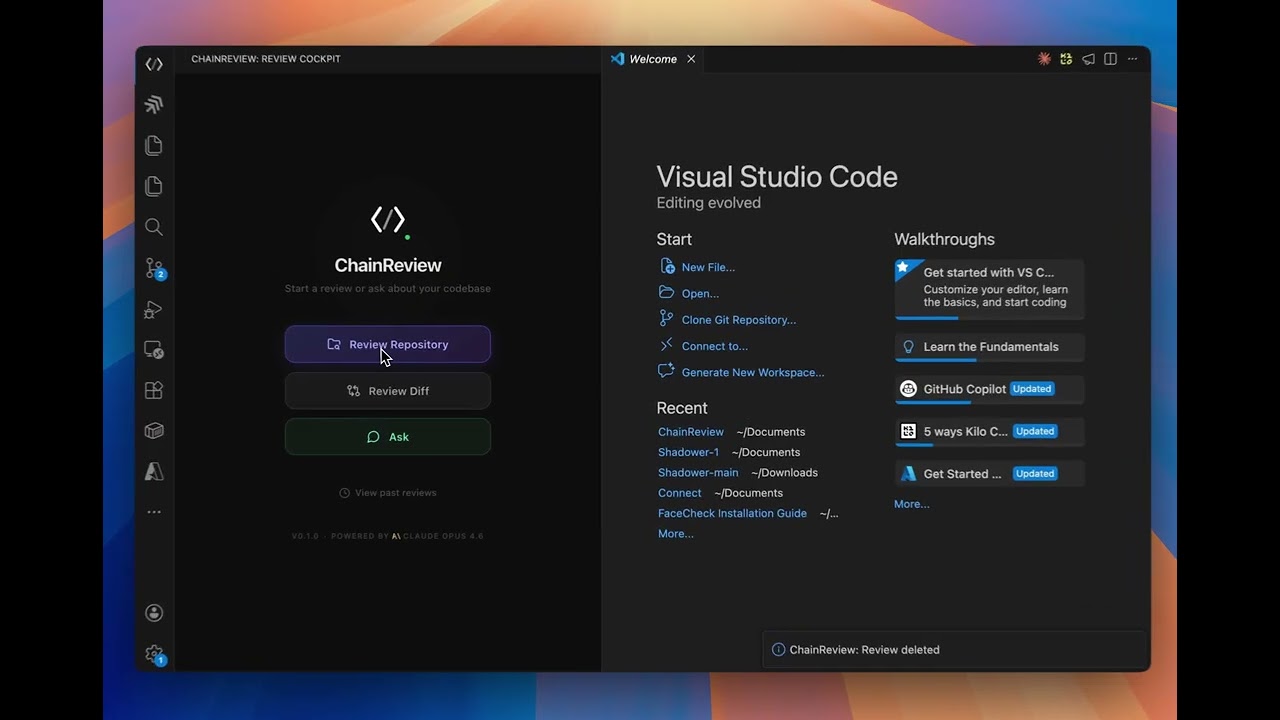Open the Azure icon in activity bar

coord(154,471)
